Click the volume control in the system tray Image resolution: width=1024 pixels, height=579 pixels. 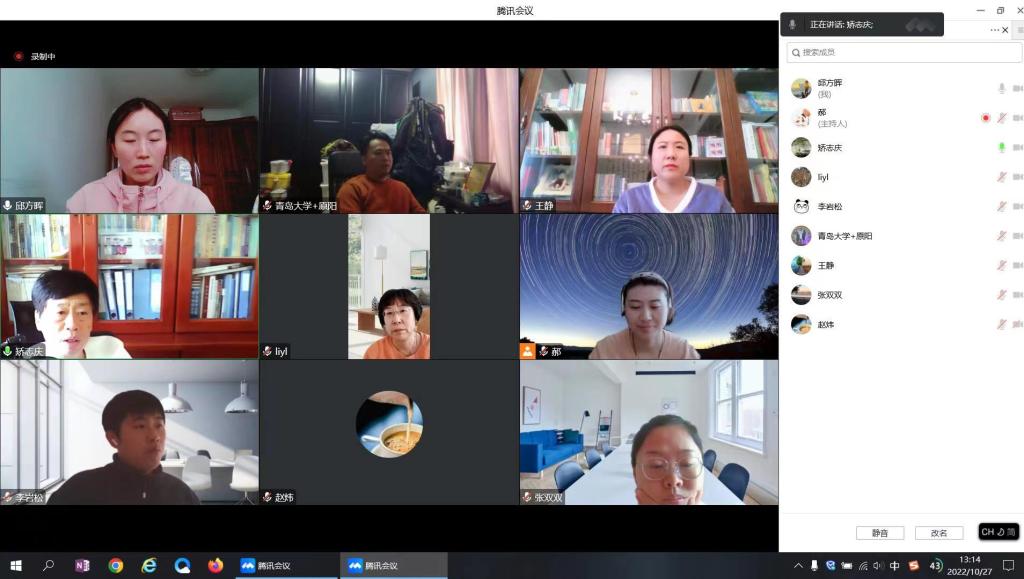879,564
